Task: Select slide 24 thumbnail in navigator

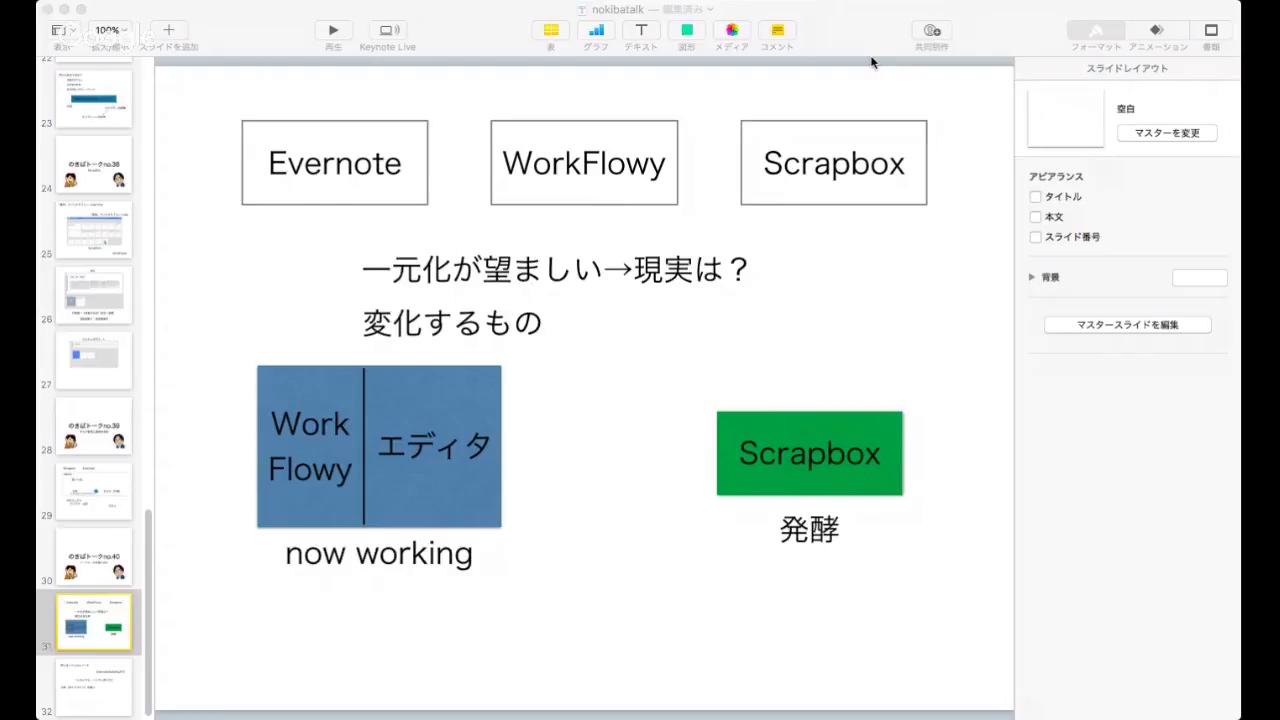Action: coord(94,165)
